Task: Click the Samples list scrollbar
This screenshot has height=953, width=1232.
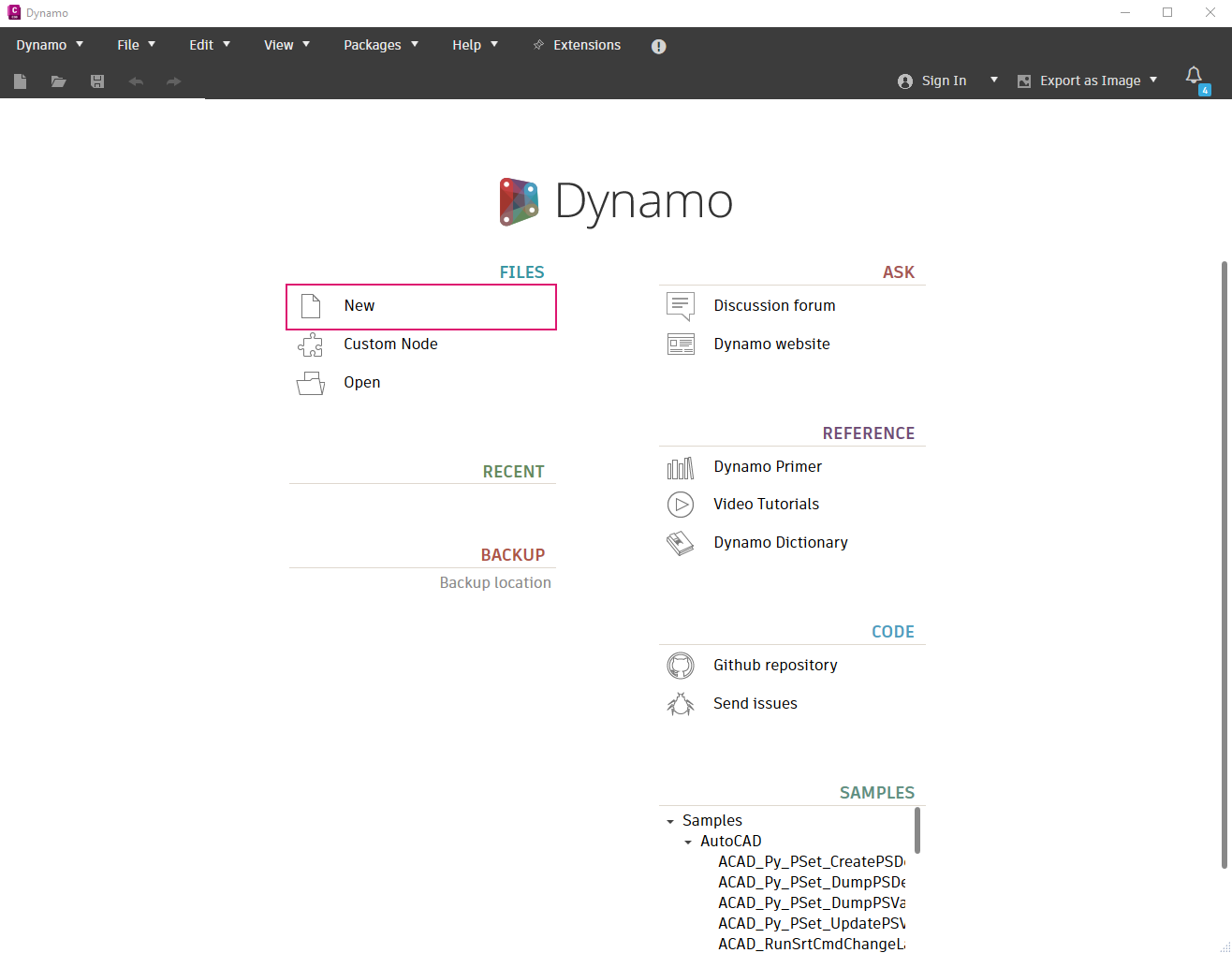Action: pos(917,830)
